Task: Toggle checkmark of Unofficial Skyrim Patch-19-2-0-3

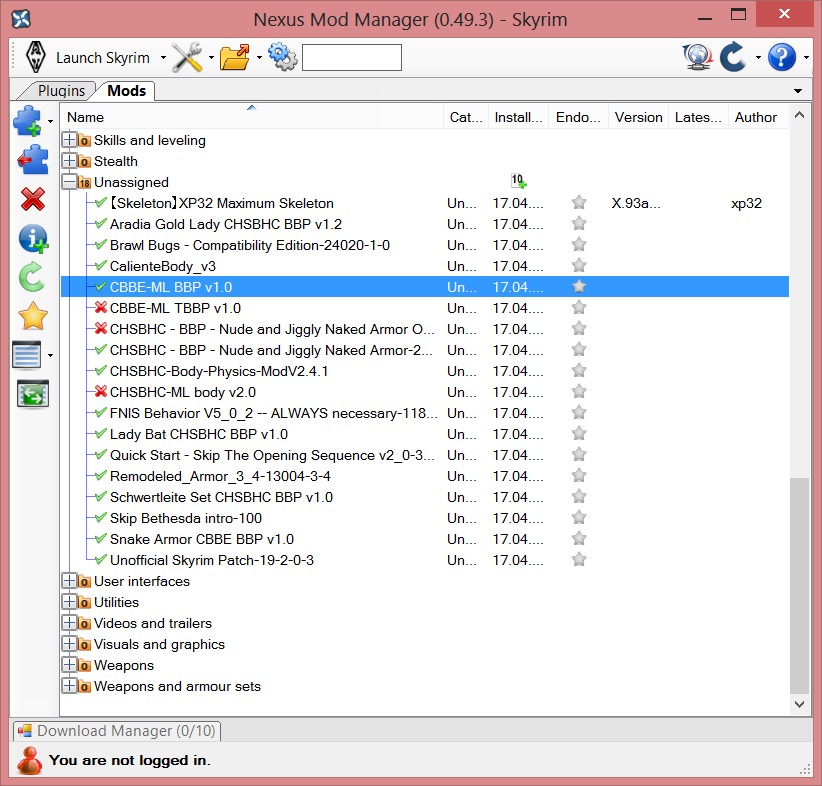Action: point(101,559)
